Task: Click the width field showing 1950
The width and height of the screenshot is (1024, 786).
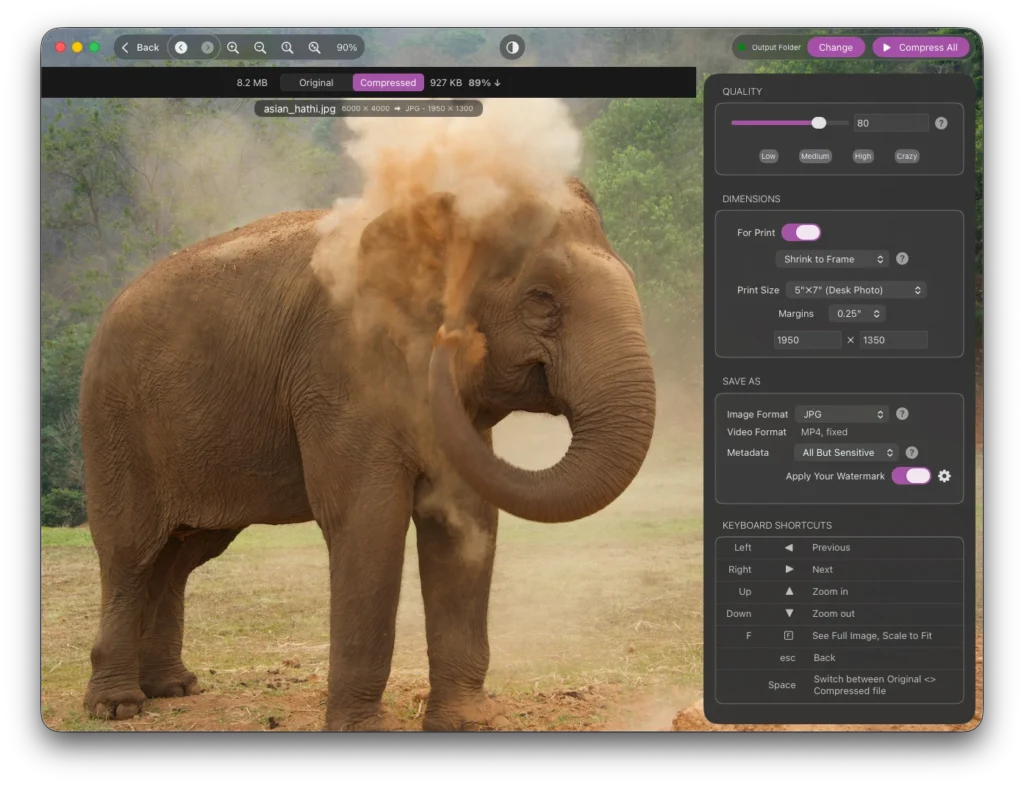Action: click(x=807, y=340)
